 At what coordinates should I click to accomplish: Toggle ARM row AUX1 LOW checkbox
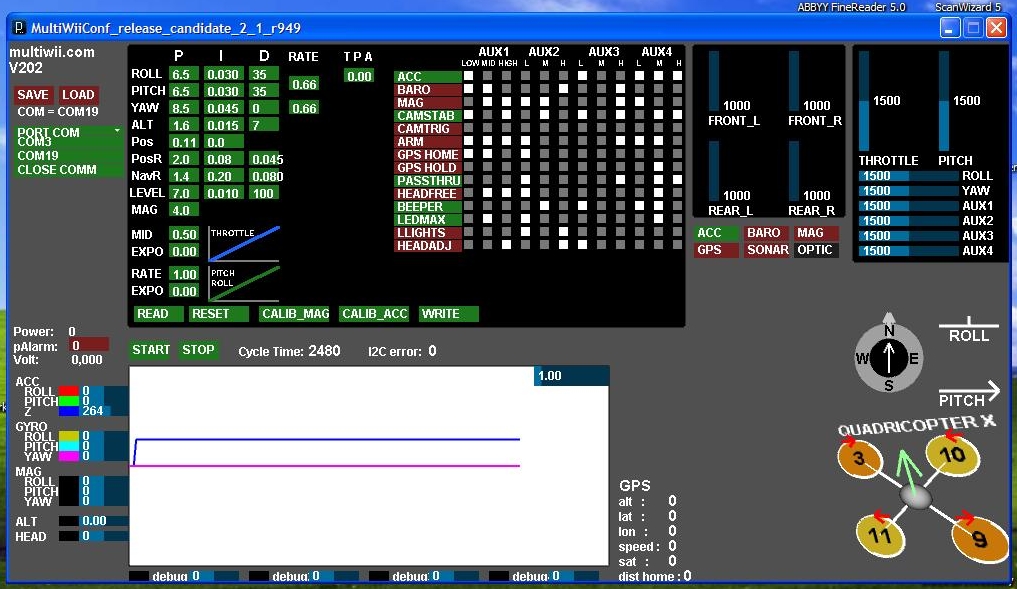(468, 141)
